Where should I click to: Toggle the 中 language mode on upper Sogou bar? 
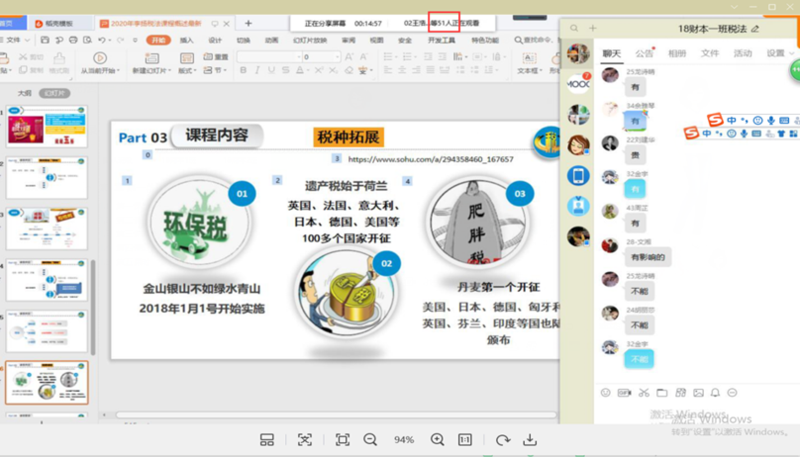coord(732,120)
